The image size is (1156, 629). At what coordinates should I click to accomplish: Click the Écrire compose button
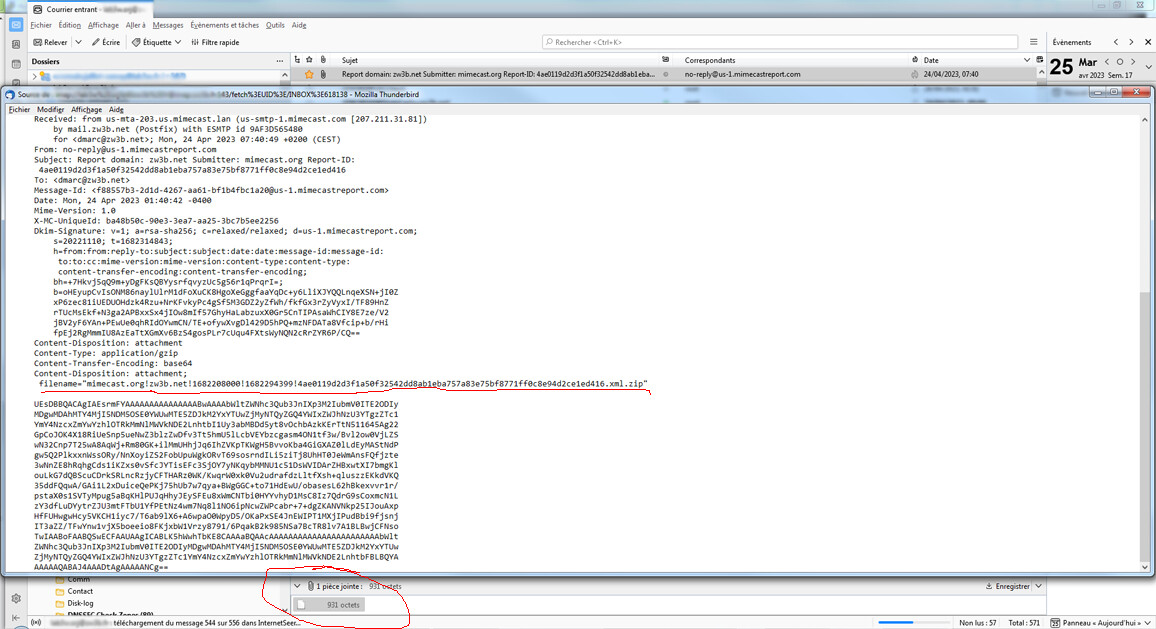pos(105,43)
